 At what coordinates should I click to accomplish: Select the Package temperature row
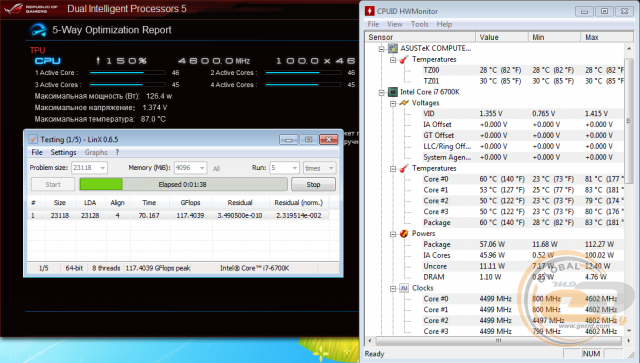[523, 223]
